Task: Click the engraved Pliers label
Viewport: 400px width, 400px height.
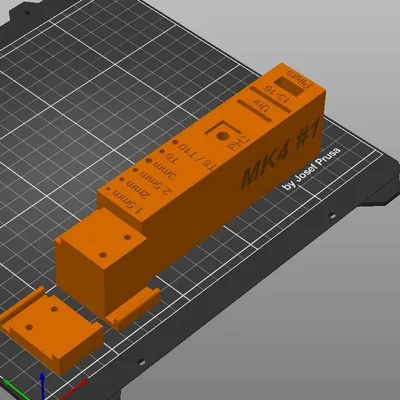Action: coord(298,80)
